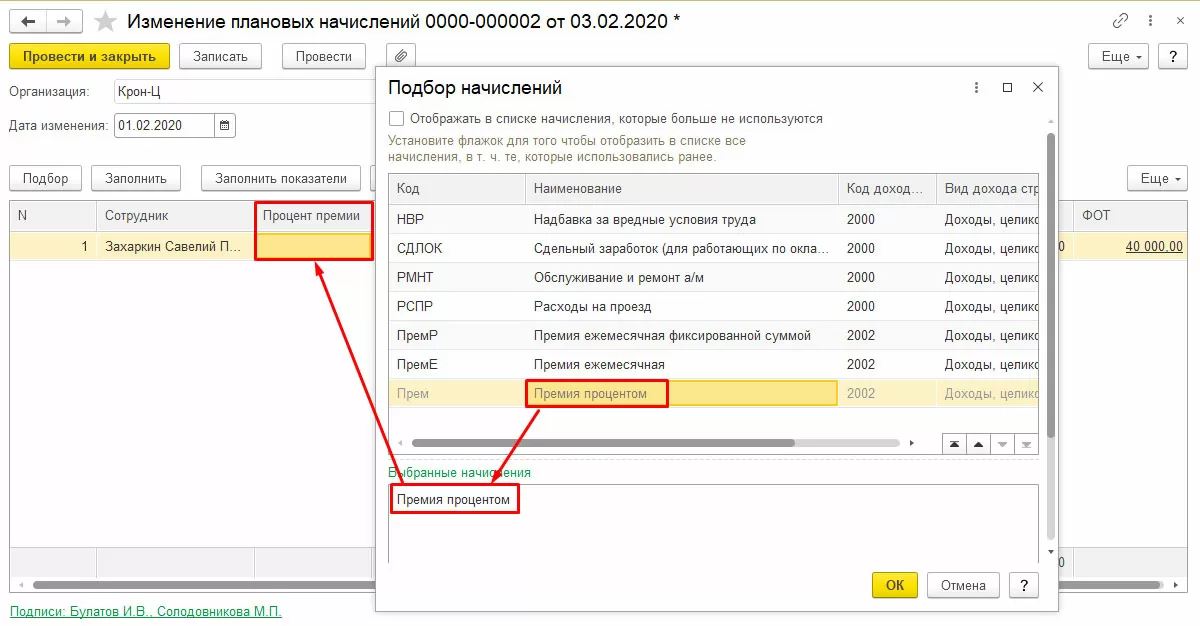Click the СДЛОК code cell

click(x=457, y=248)
